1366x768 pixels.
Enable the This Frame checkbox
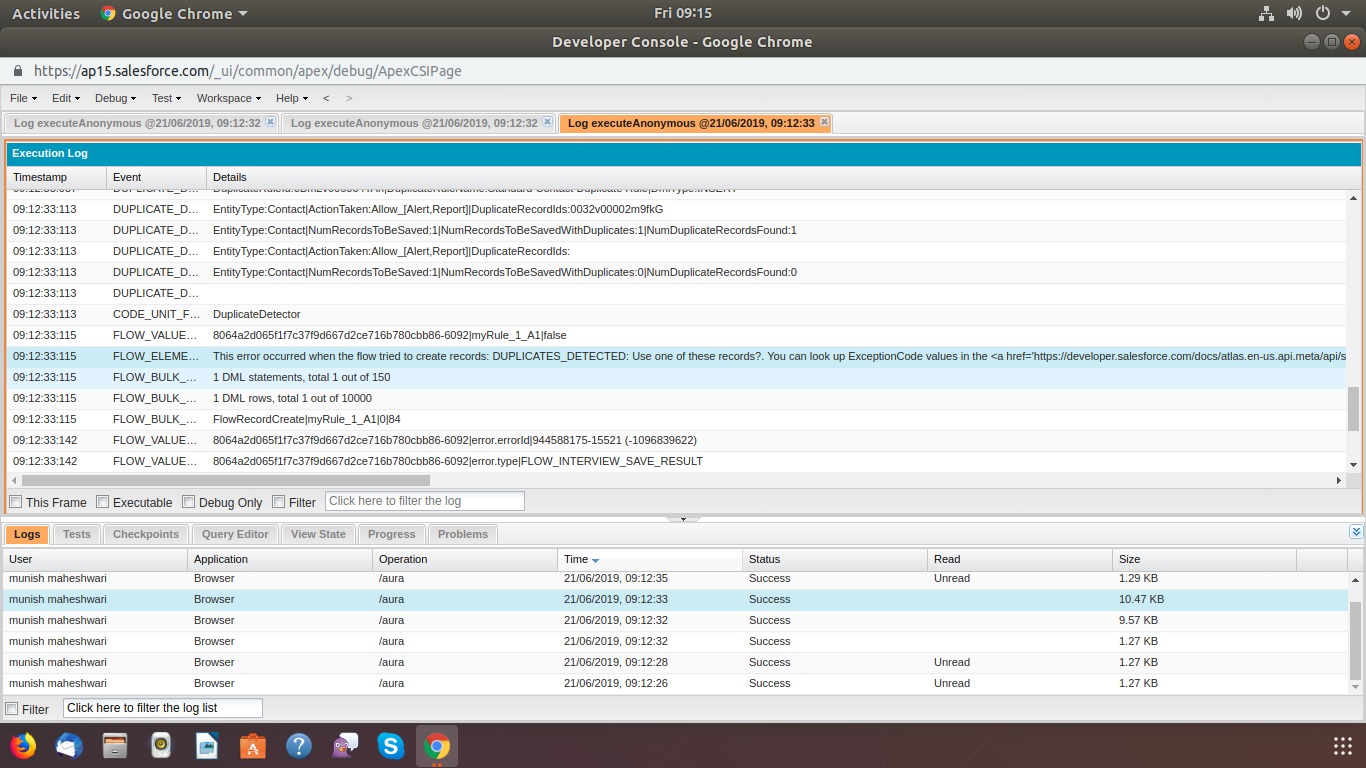(16, 502)
